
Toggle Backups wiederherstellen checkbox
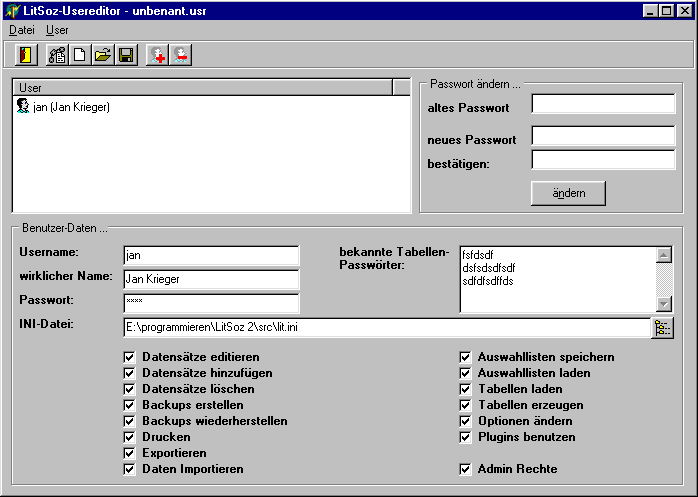[129, 421]
